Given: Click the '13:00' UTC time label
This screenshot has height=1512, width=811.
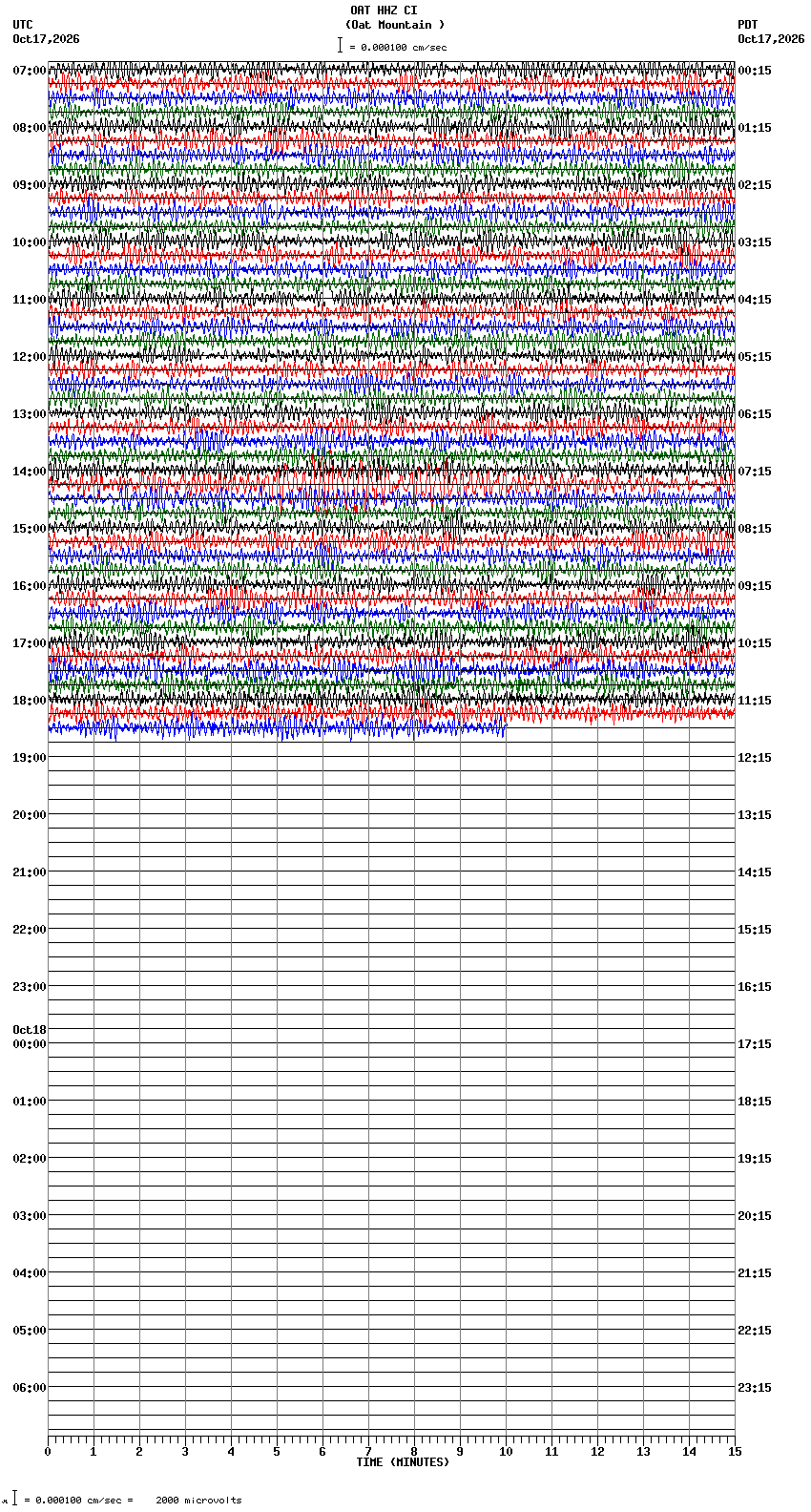Looking at the screenshot, I should click(x=30, y=414).
